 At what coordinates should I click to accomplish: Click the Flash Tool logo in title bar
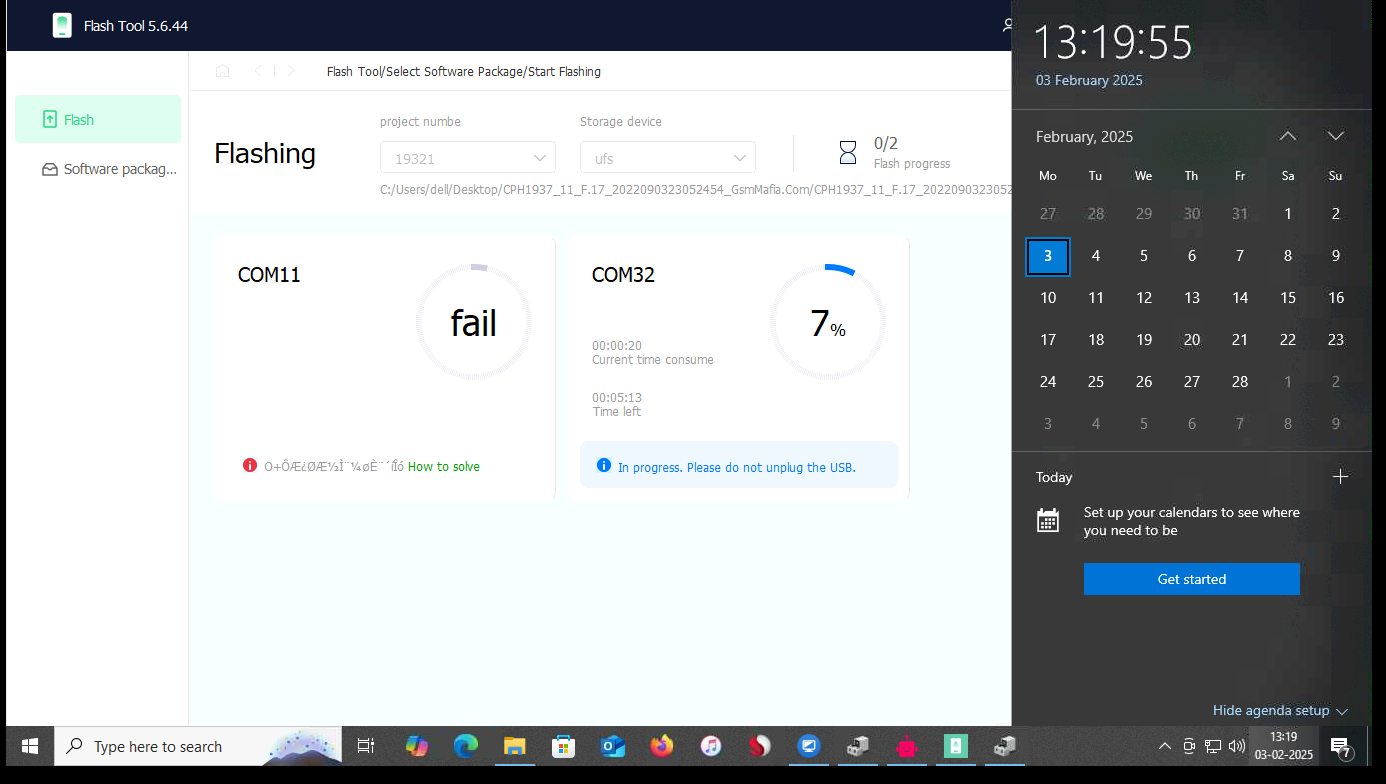[62, 25]
